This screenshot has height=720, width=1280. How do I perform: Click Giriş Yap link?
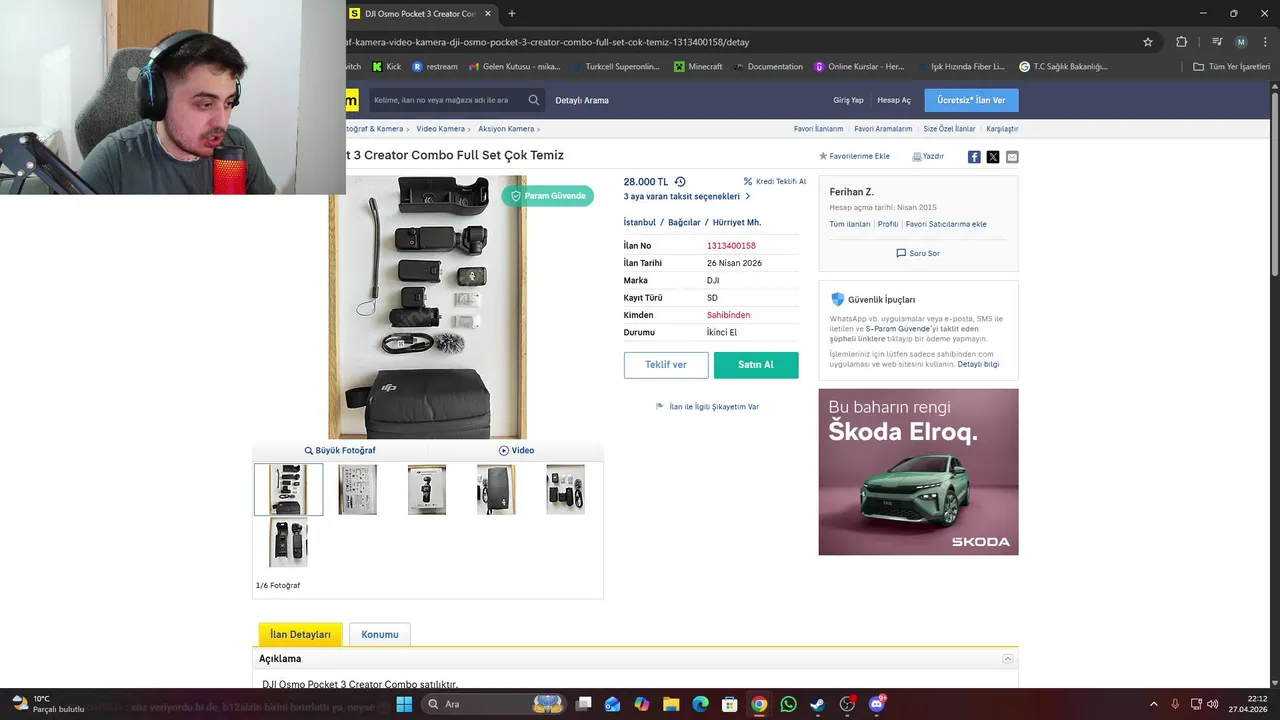pyautogui.click(x=848, y=100)
